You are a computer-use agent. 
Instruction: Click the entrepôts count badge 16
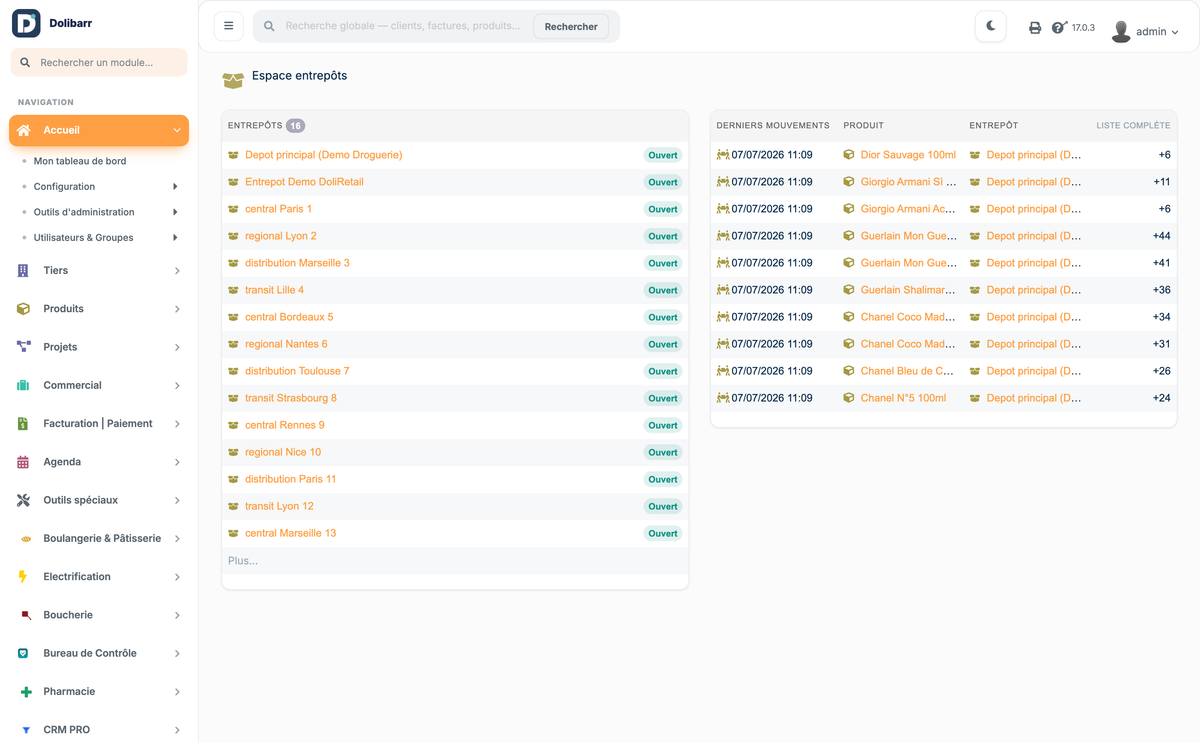(295, 126)
